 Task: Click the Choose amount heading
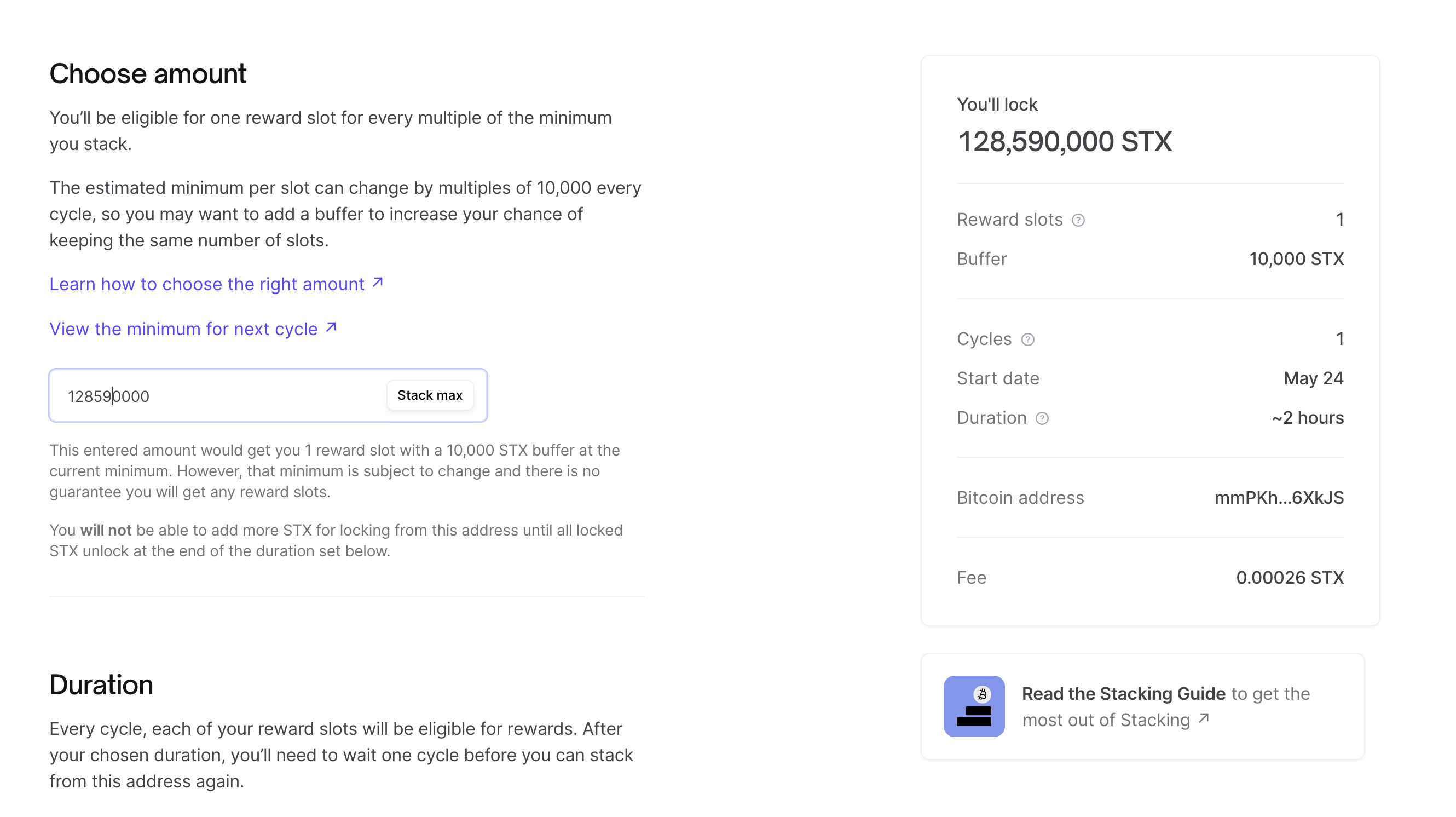148,74
